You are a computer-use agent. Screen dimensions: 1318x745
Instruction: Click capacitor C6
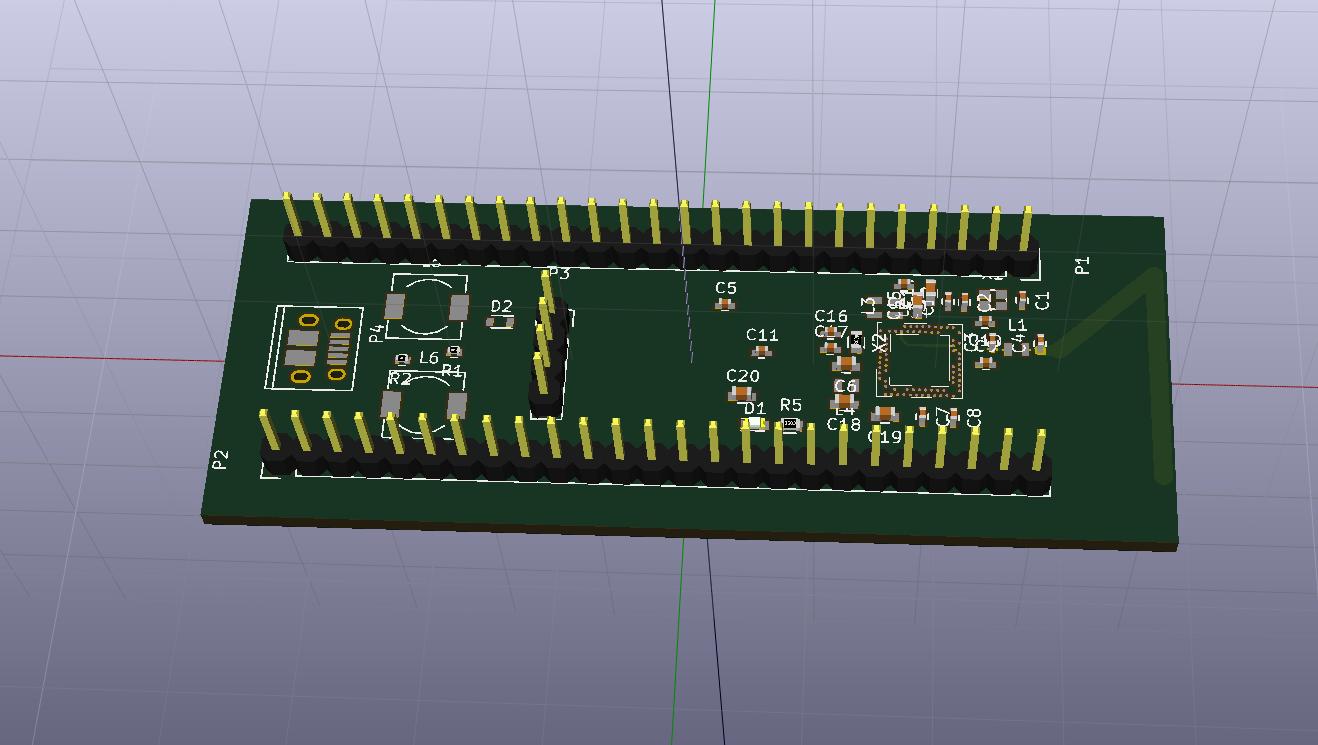845,401
